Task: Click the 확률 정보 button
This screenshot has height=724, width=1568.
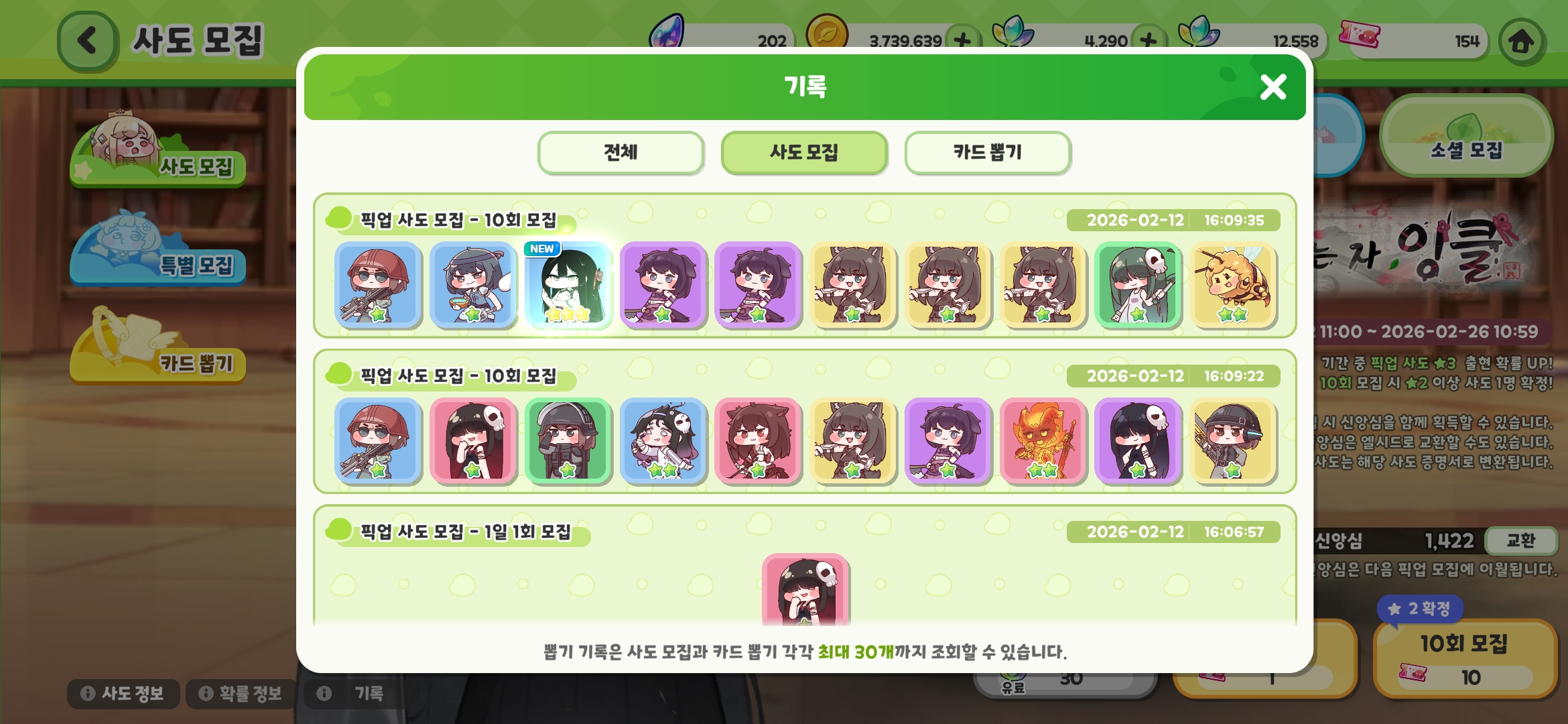Action: 241,693
